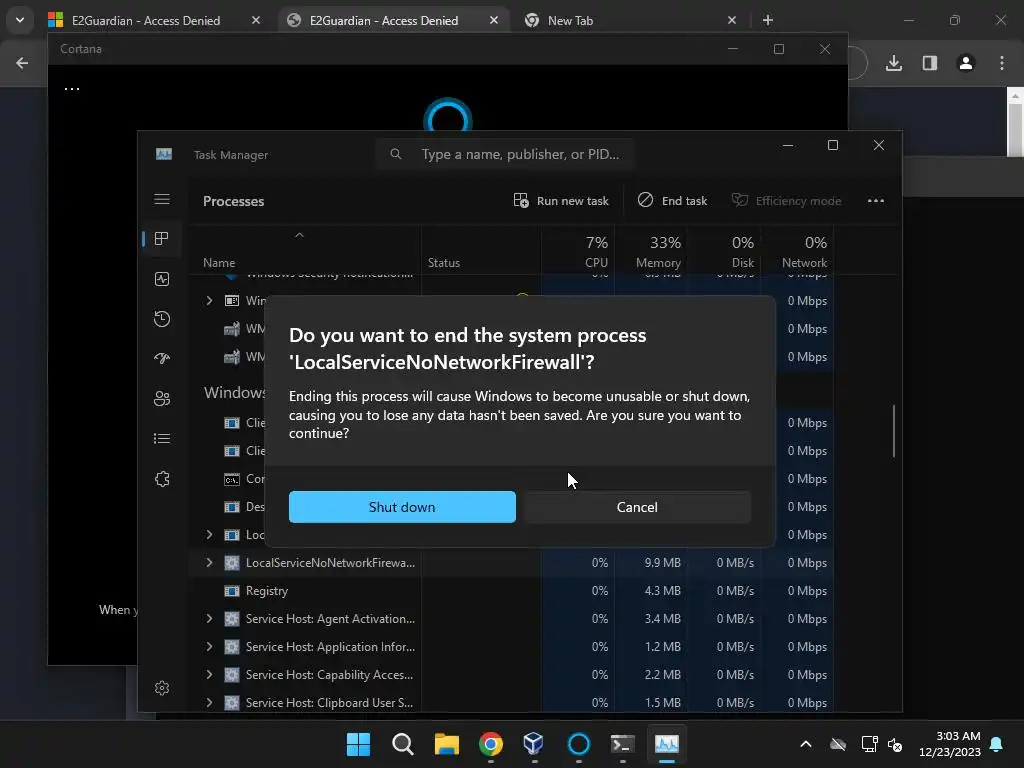Close the New Tab browser tab
Screen dimensions: 1024x768
tap(732, 20)
